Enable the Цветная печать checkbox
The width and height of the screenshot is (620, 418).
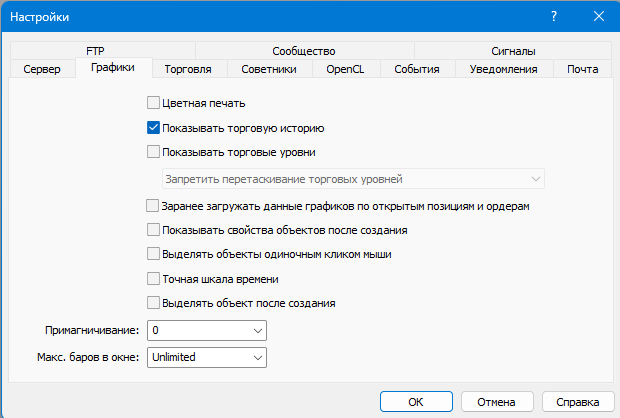pyautogui.click(x=153, y=102)
